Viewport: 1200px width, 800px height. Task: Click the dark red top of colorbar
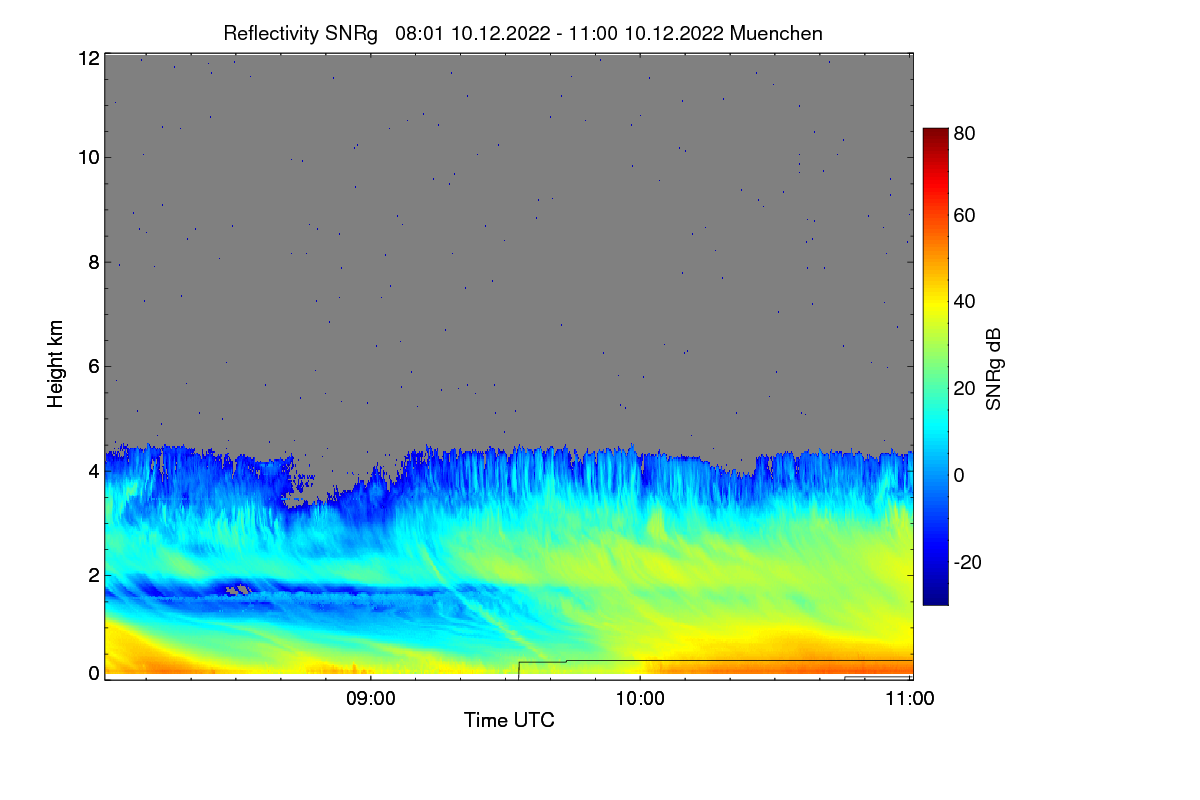935,134
